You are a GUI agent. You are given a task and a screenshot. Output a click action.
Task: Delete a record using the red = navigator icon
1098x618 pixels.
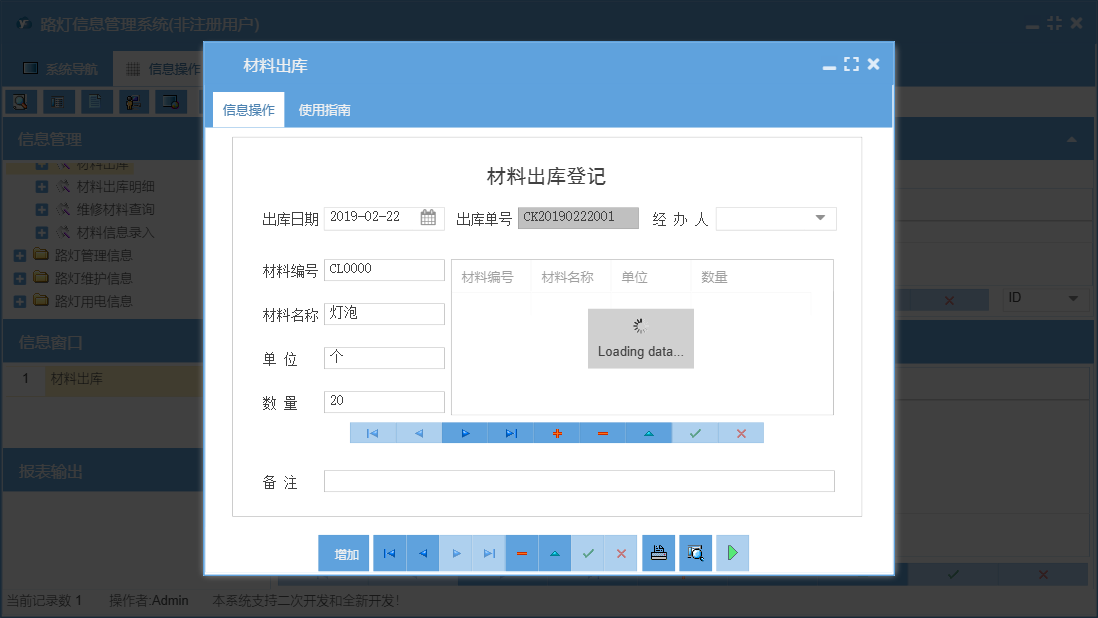coord(602,432)
